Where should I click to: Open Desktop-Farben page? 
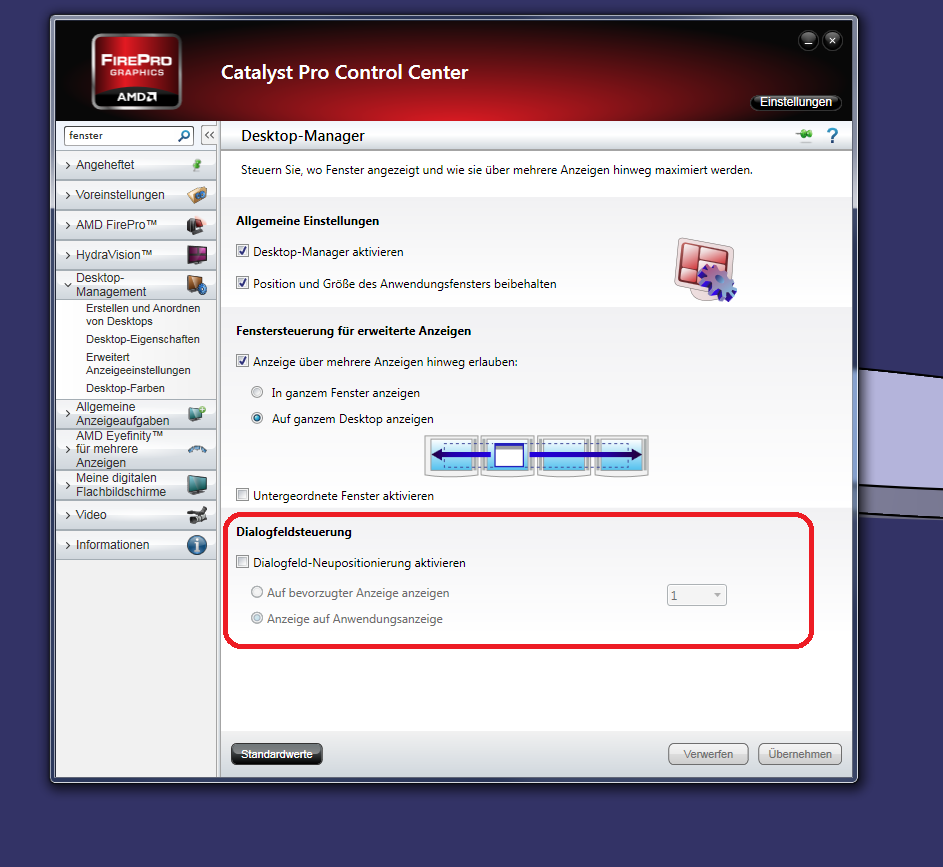click(125, 388)
